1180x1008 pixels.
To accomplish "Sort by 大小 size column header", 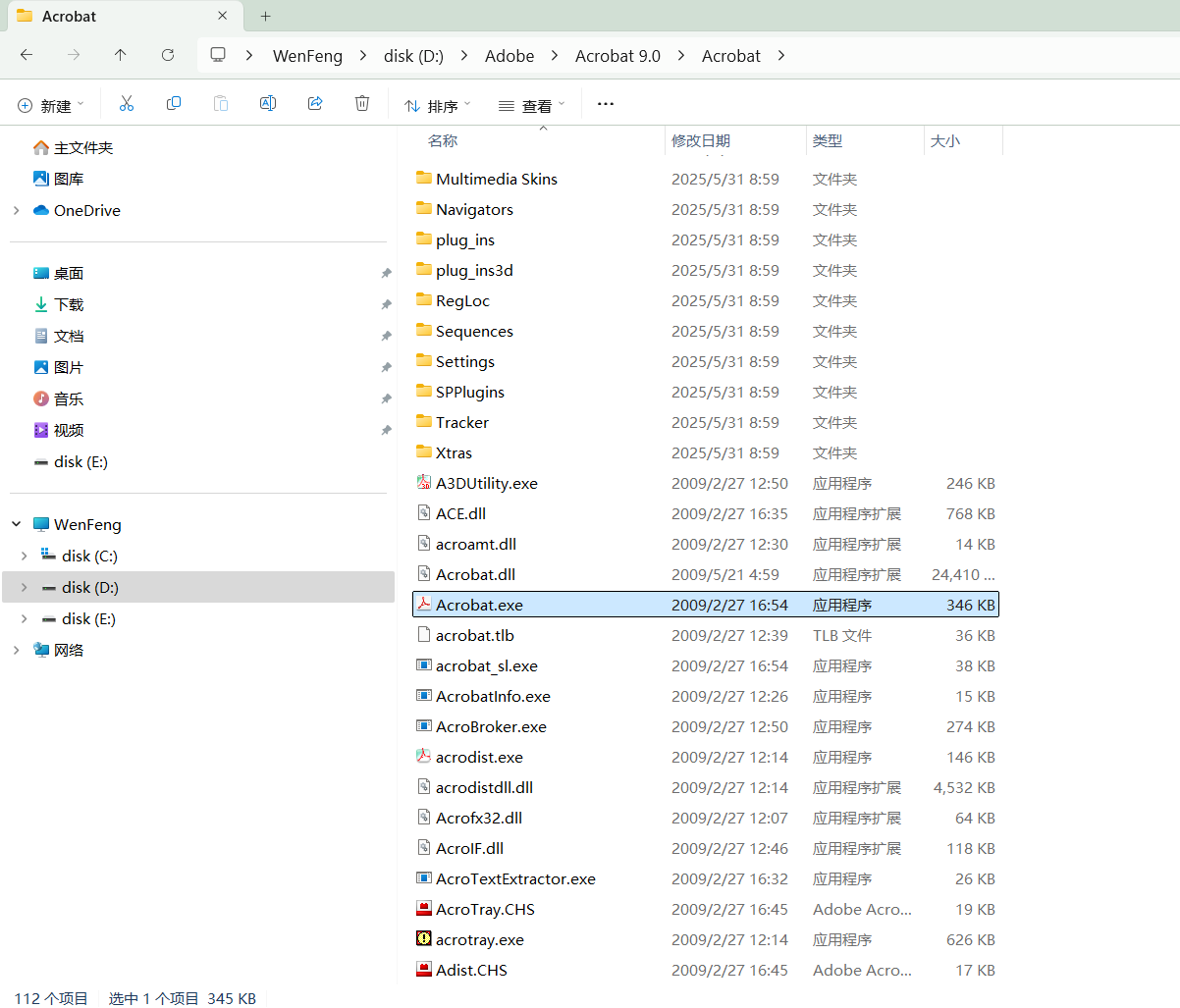I will point(945,140).
